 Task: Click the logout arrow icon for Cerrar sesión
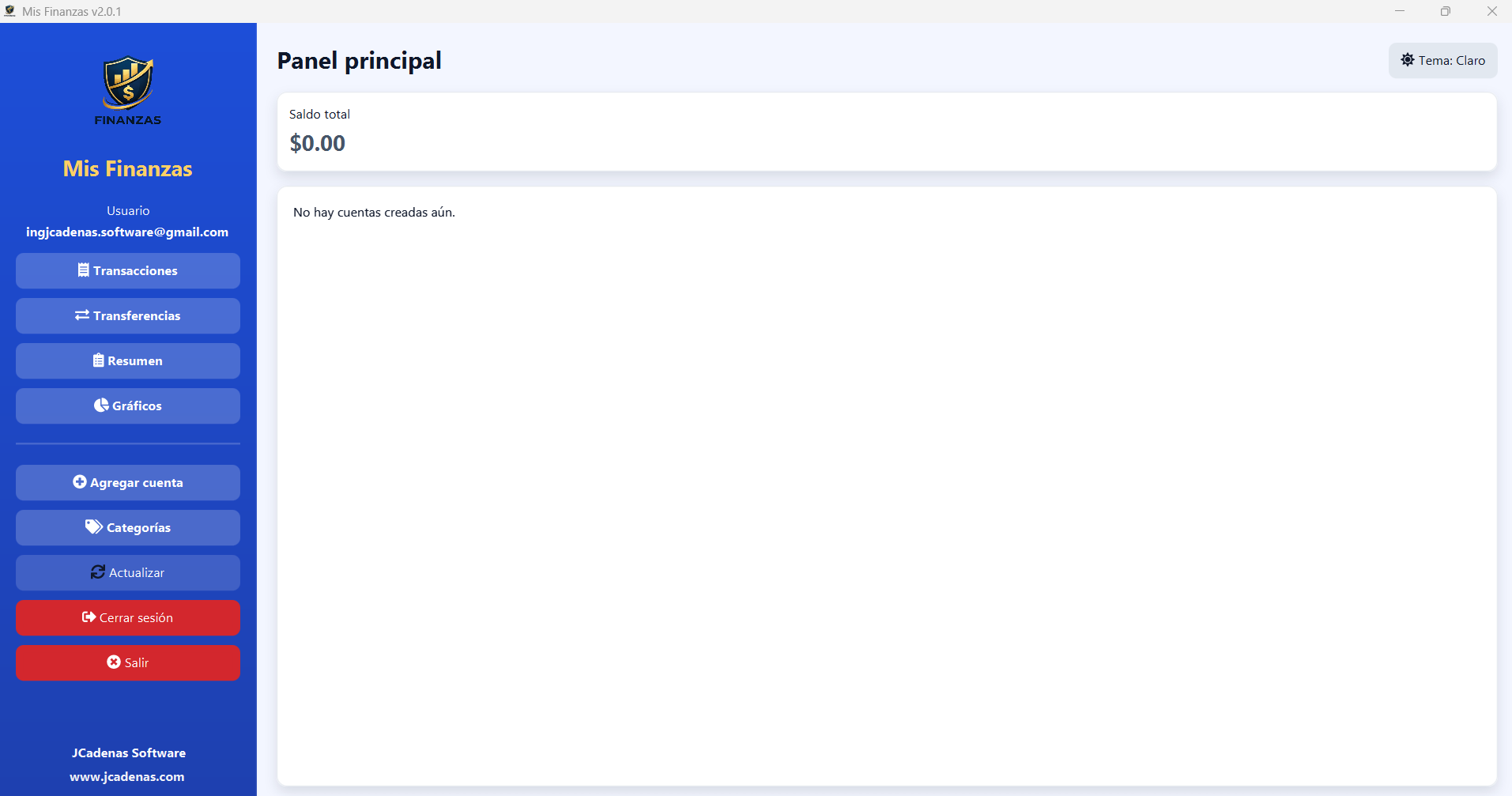tap(89, 617)
